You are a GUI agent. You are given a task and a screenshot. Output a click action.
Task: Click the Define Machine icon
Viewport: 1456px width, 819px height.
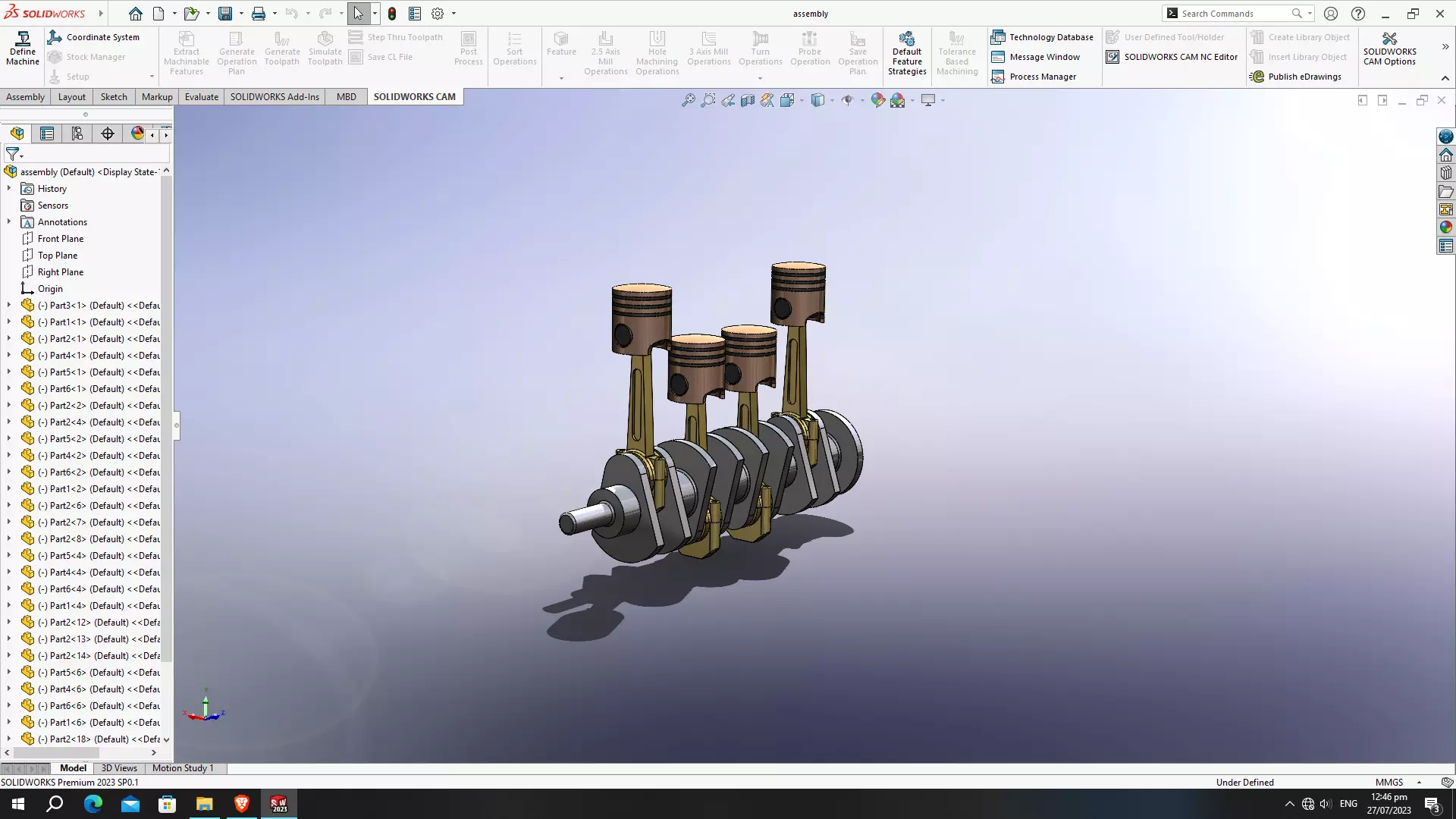[23, 49]
